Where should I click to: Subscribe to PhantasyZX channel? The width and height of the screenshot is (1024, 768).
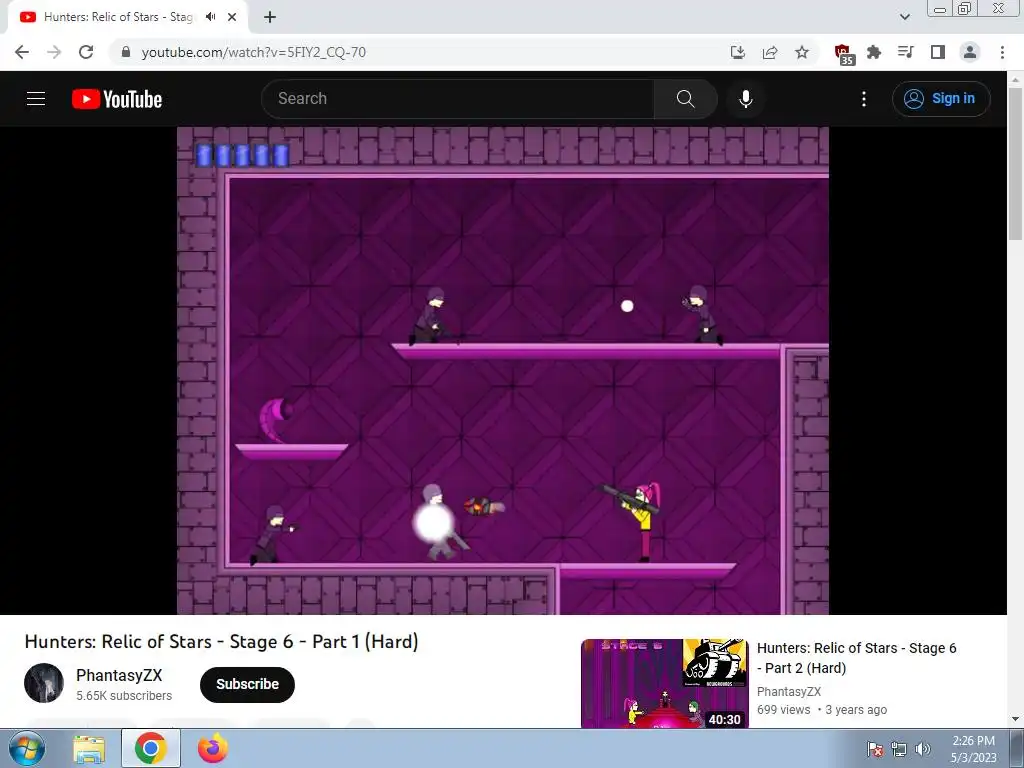click(248, 684)
